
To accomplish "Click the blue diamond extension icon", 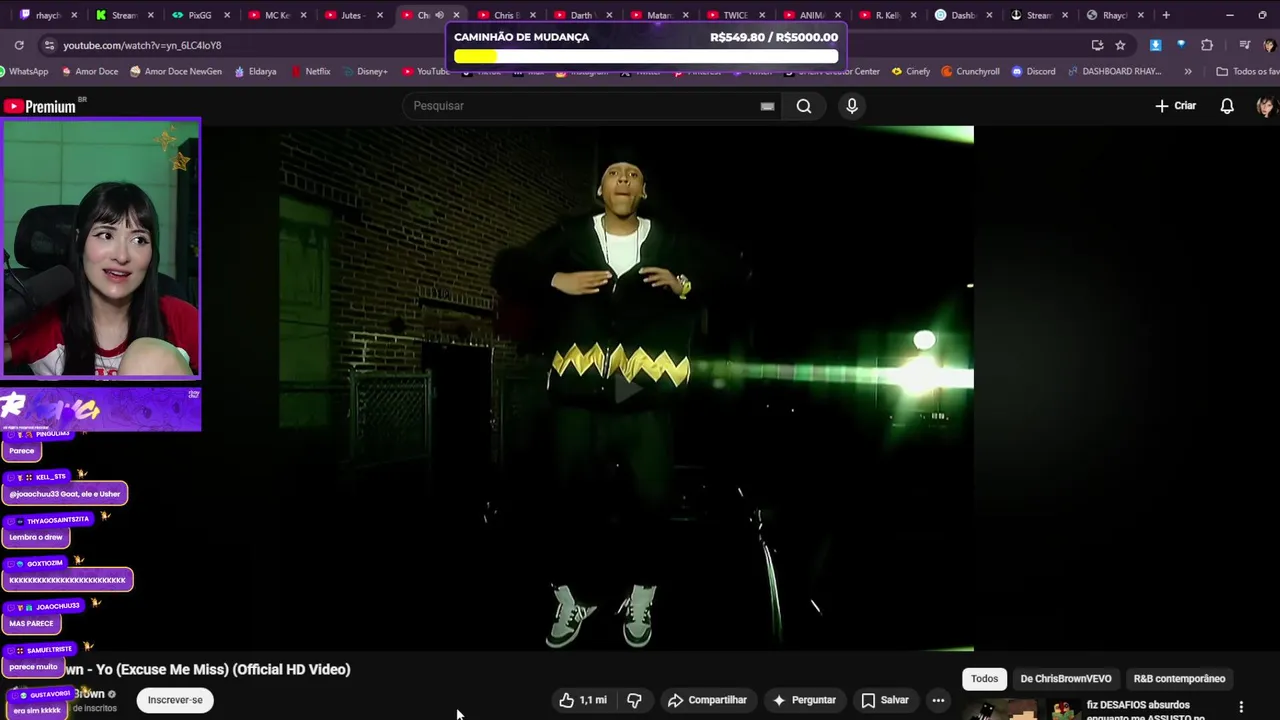I will point(1181,45).
